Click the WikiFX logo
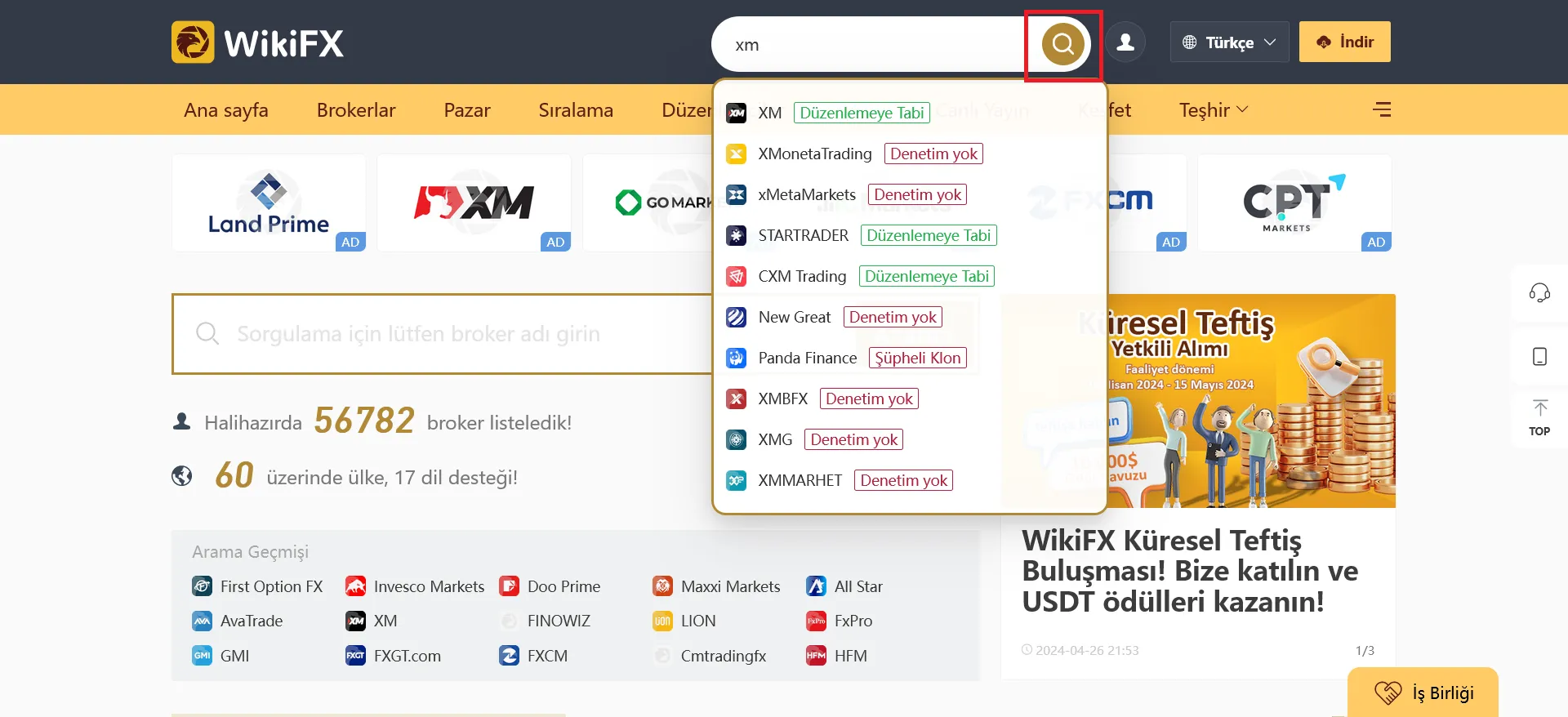Image resolution: width=1568 pixels, height=717 pixels. [x=258, y=42]
